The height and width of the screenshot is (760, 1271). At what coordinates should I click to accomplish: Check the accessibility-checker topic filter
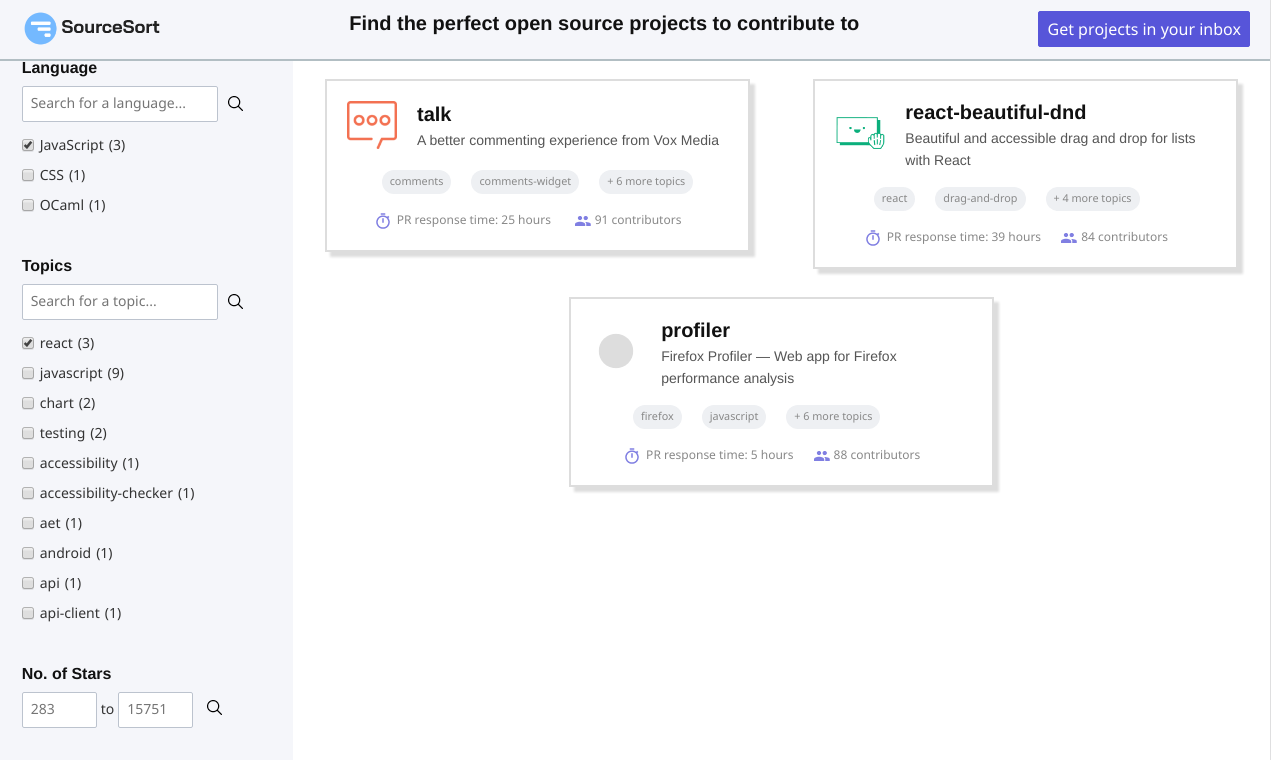point(28,493)
